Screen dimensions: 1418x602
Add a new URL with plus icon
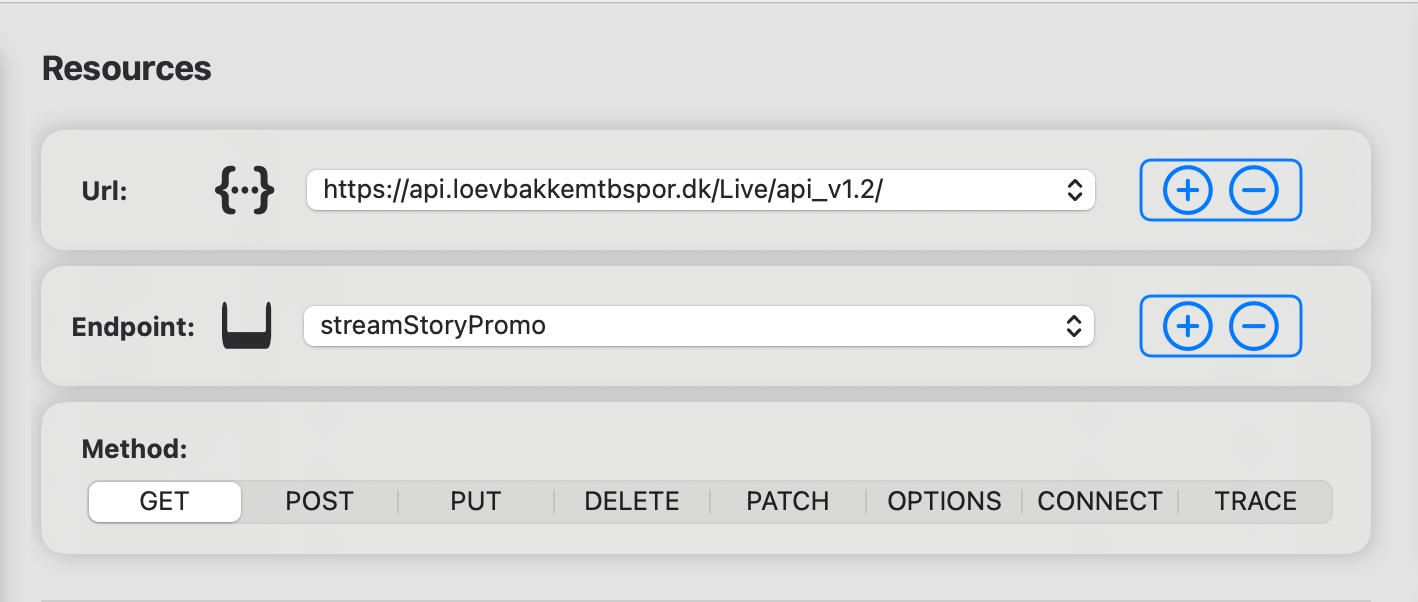click(x=1187, y=190)
